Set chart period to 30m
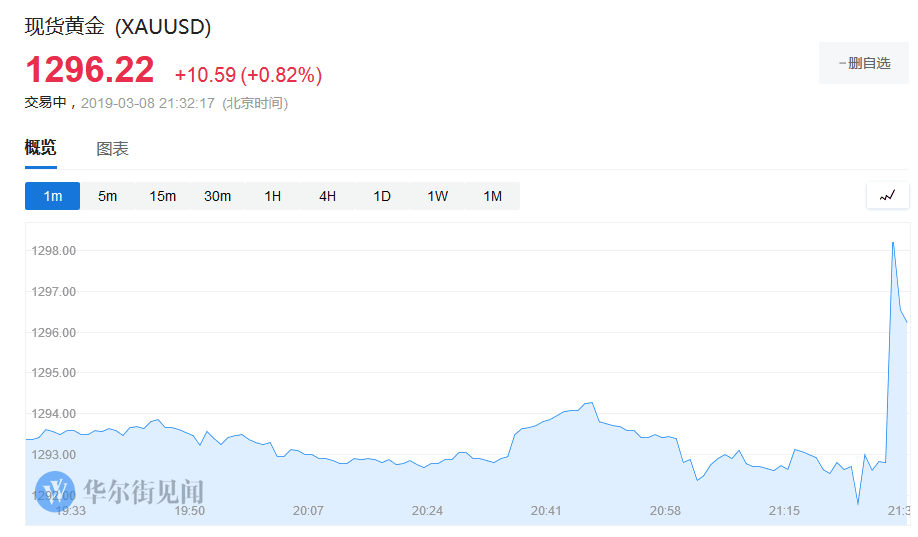918x537 pixels. [x=217, y=196]
